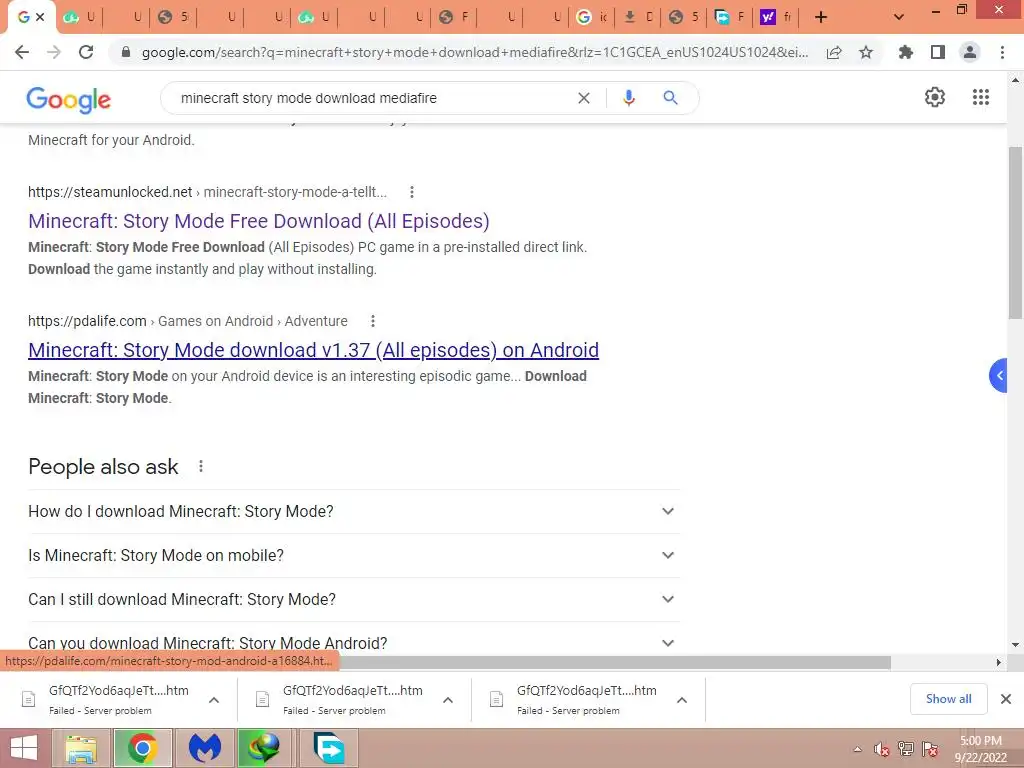This screenshot has width=1024, height=768.
Task: Expand Is Minecraft: Story Mode on mobile?
Action: tap(353, 556)
